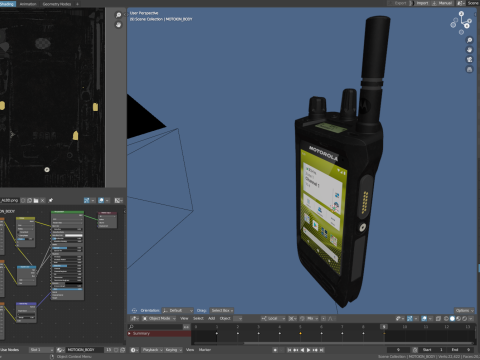Switch perspective/orthographic view with the grid icon
480x360 pixels.
click(x=469, y=69)
